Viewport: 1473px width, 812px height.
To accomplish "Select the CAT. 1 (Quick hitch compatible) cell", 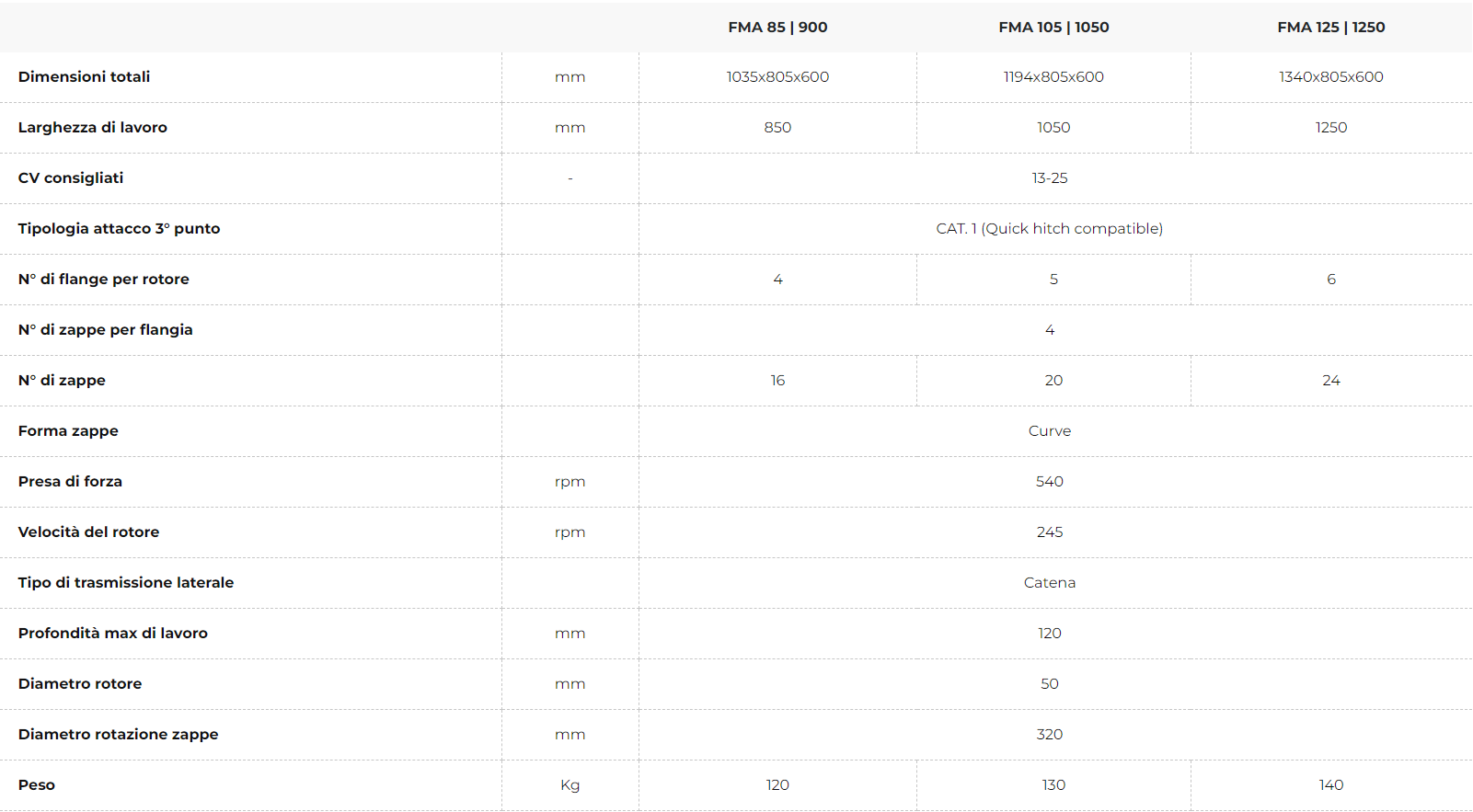I will point(1049,229).
